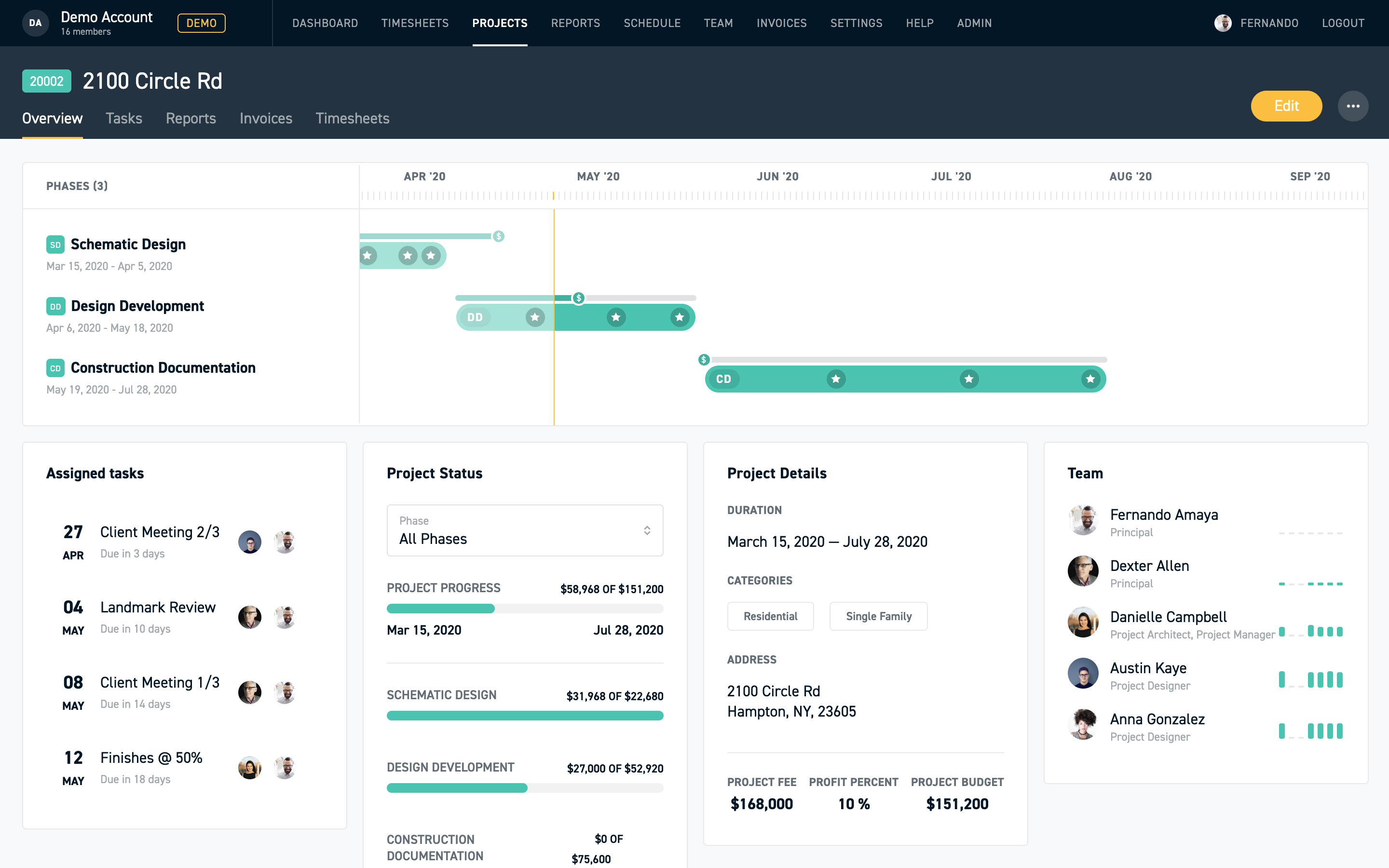Viewport: 1389px width, 868px height.
Task: Click Fernando's profile avatar in the top bar
Action: click(x=1223, y=23)
